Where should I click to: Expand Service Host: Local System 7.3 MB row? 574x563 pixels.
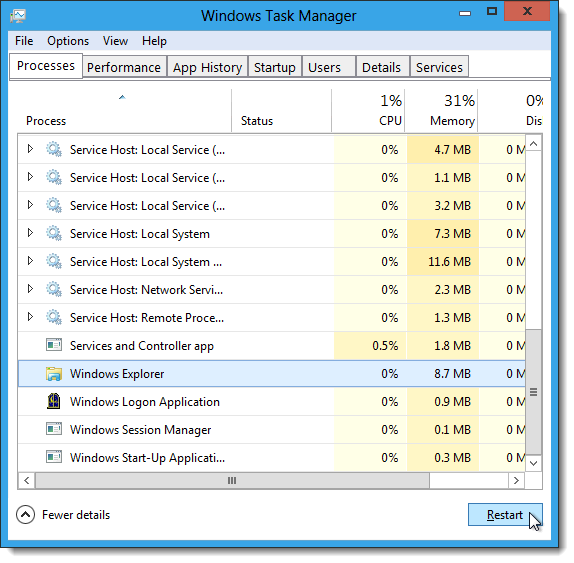click(30, 233)
